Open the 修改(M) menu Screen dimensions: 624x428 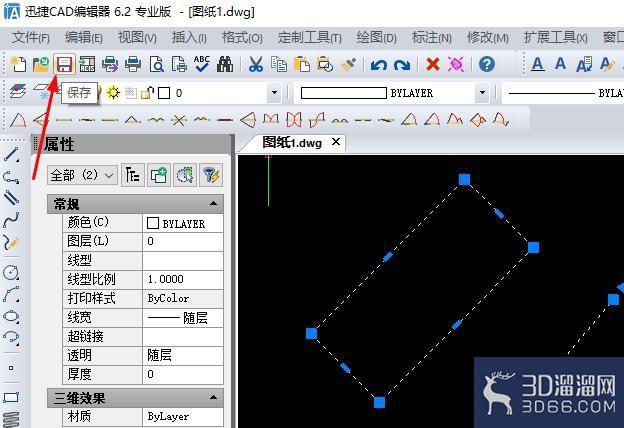coord(488,38)
